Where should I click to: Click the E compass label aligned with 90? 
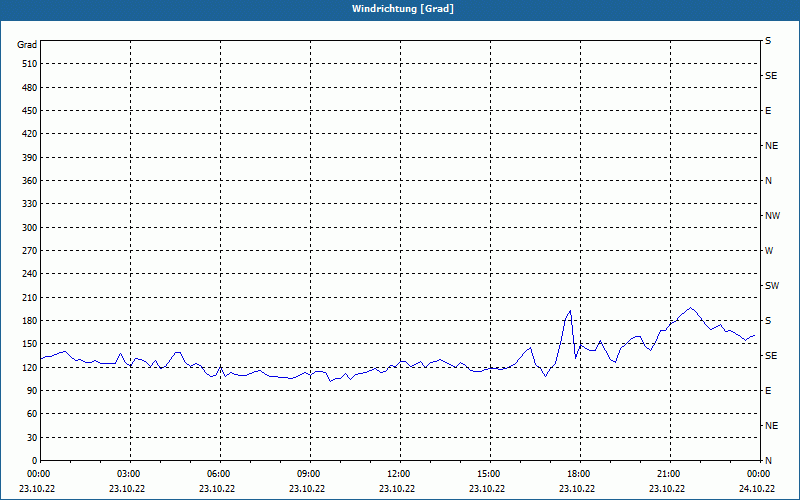768,391
